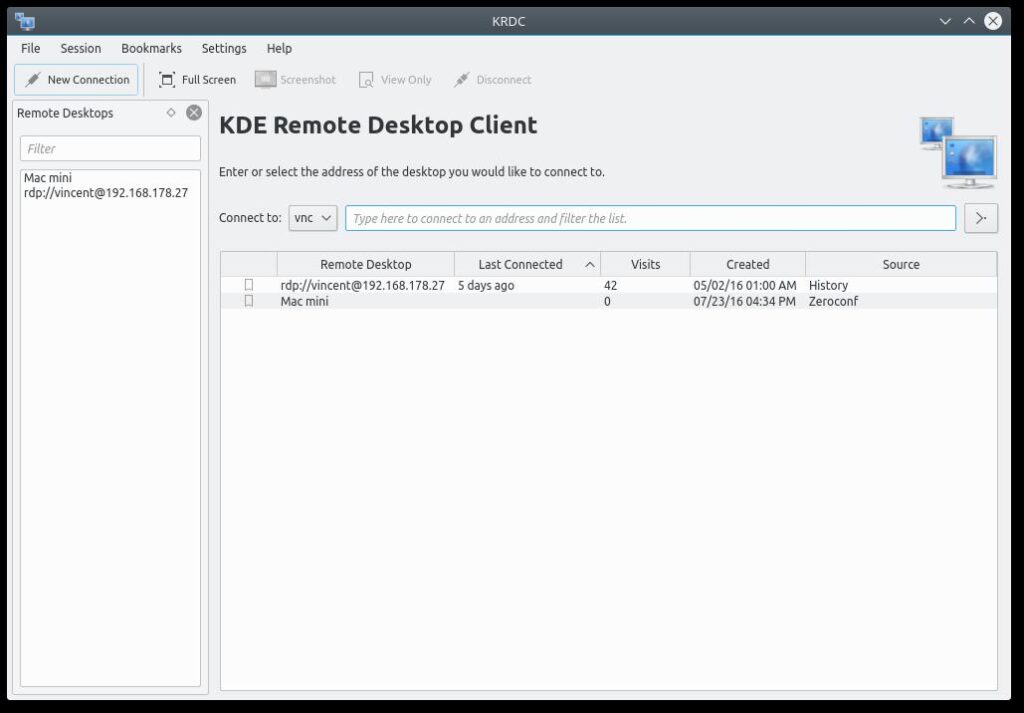Select rdp://vincent@192.168.178.27 in the sidebar list
This screenshot has height=713, width=1024.
pos(106,193)
